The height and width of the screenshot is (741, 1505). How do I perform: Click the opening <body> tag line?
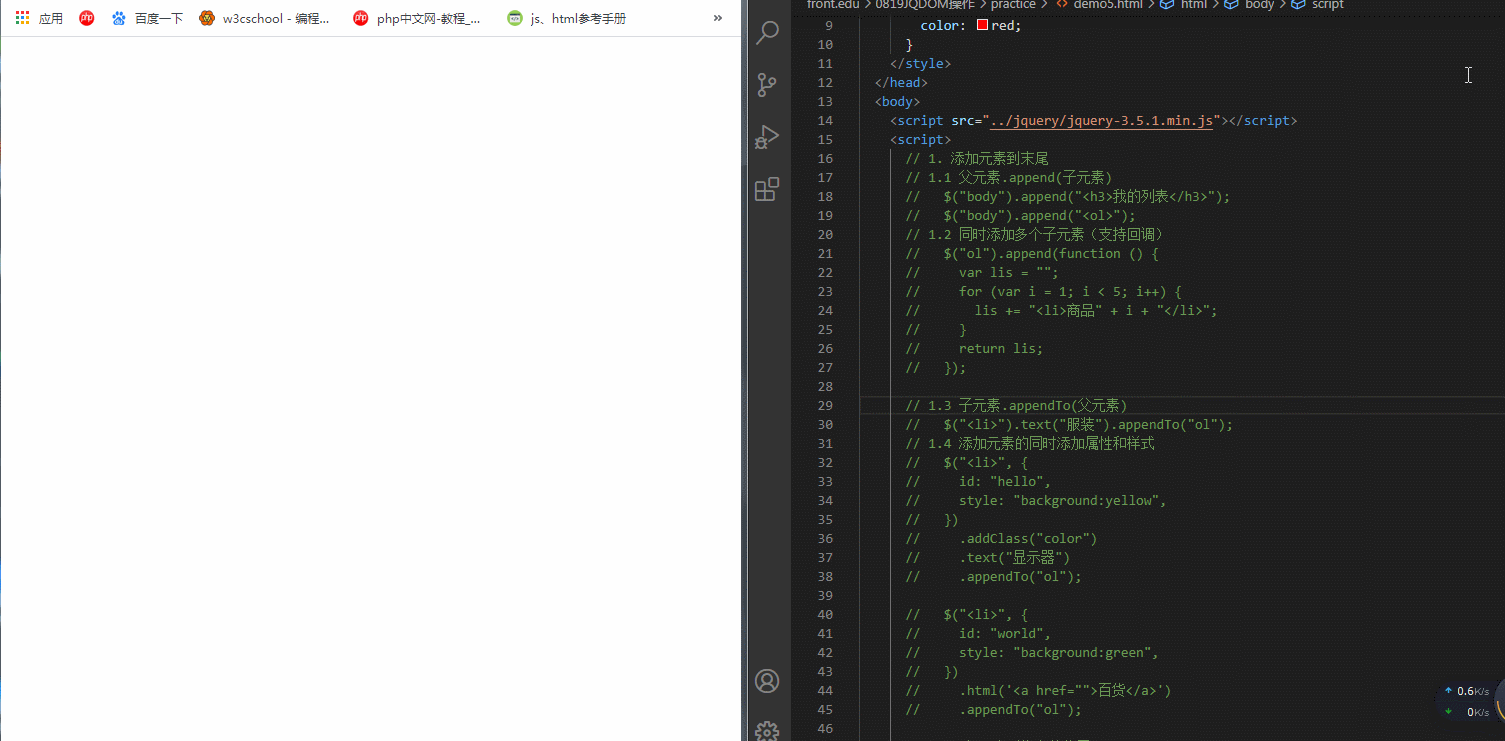897,101
